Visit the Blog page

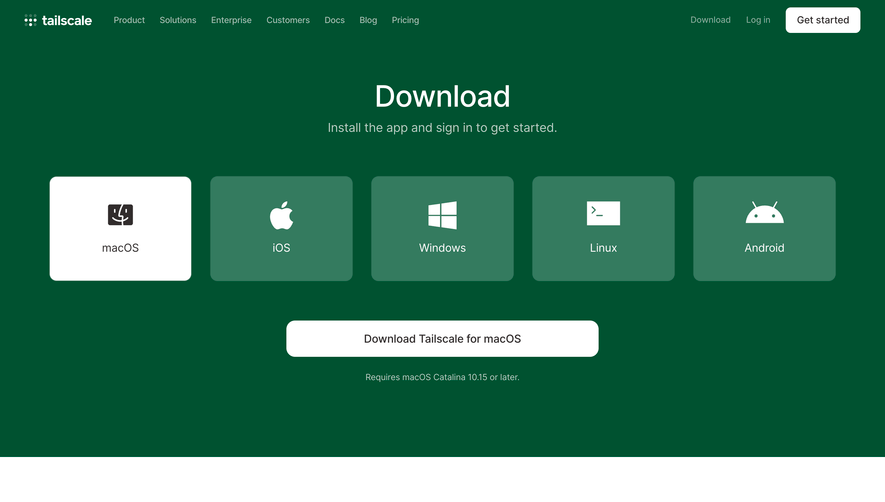[x=368, y=20]
